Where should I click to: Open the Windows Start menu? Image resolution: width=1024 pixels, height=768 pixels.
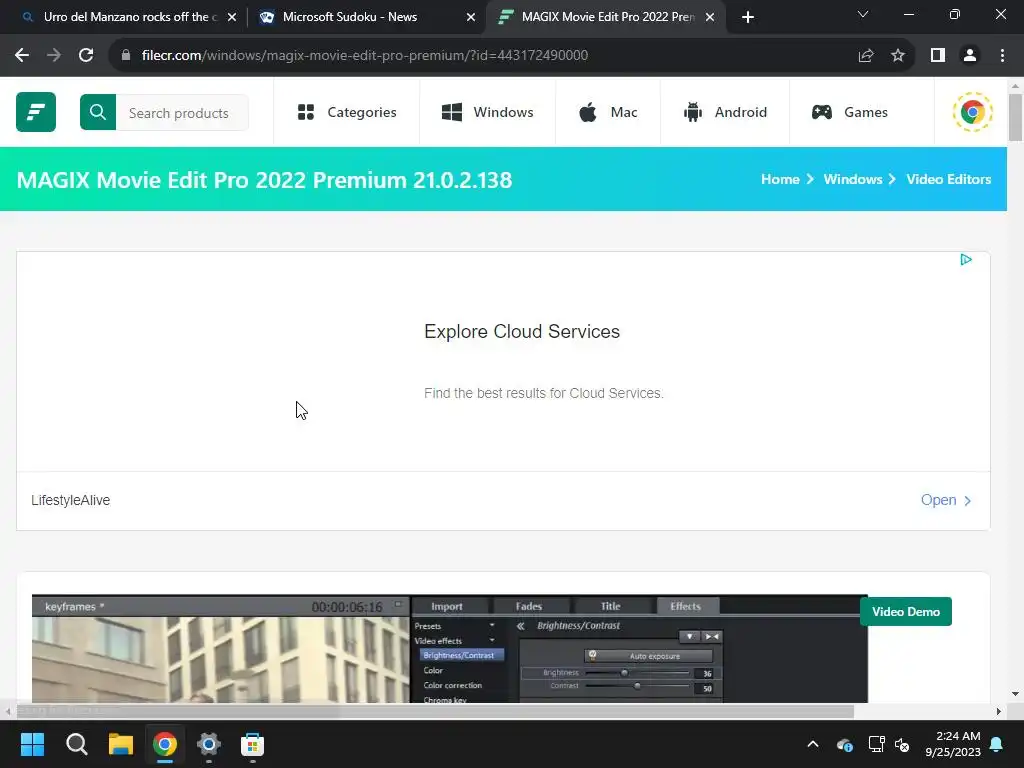point(32,744)
